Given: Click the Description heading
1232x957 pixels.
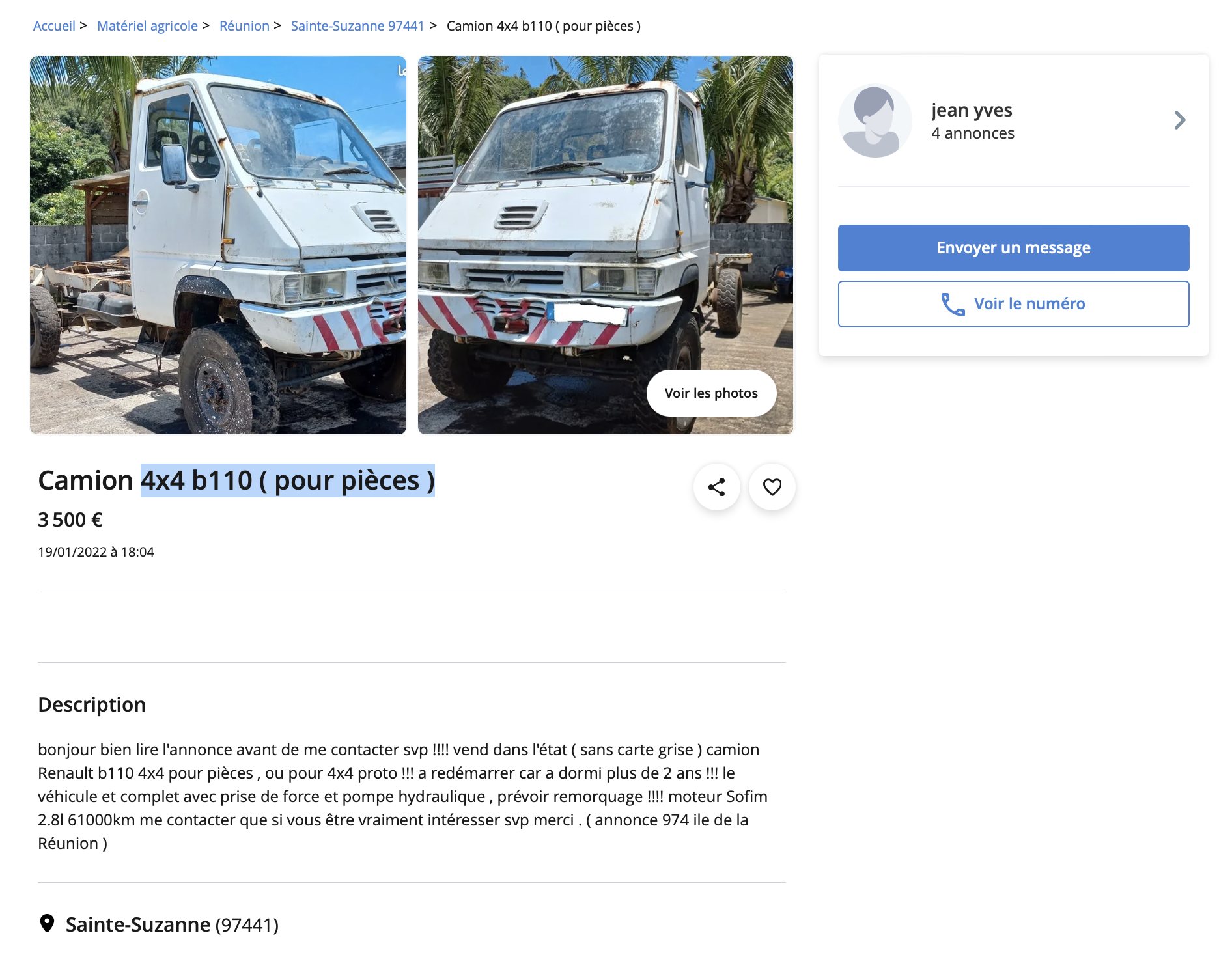Looking at the screenshot, I should click(x=92, y=704).
